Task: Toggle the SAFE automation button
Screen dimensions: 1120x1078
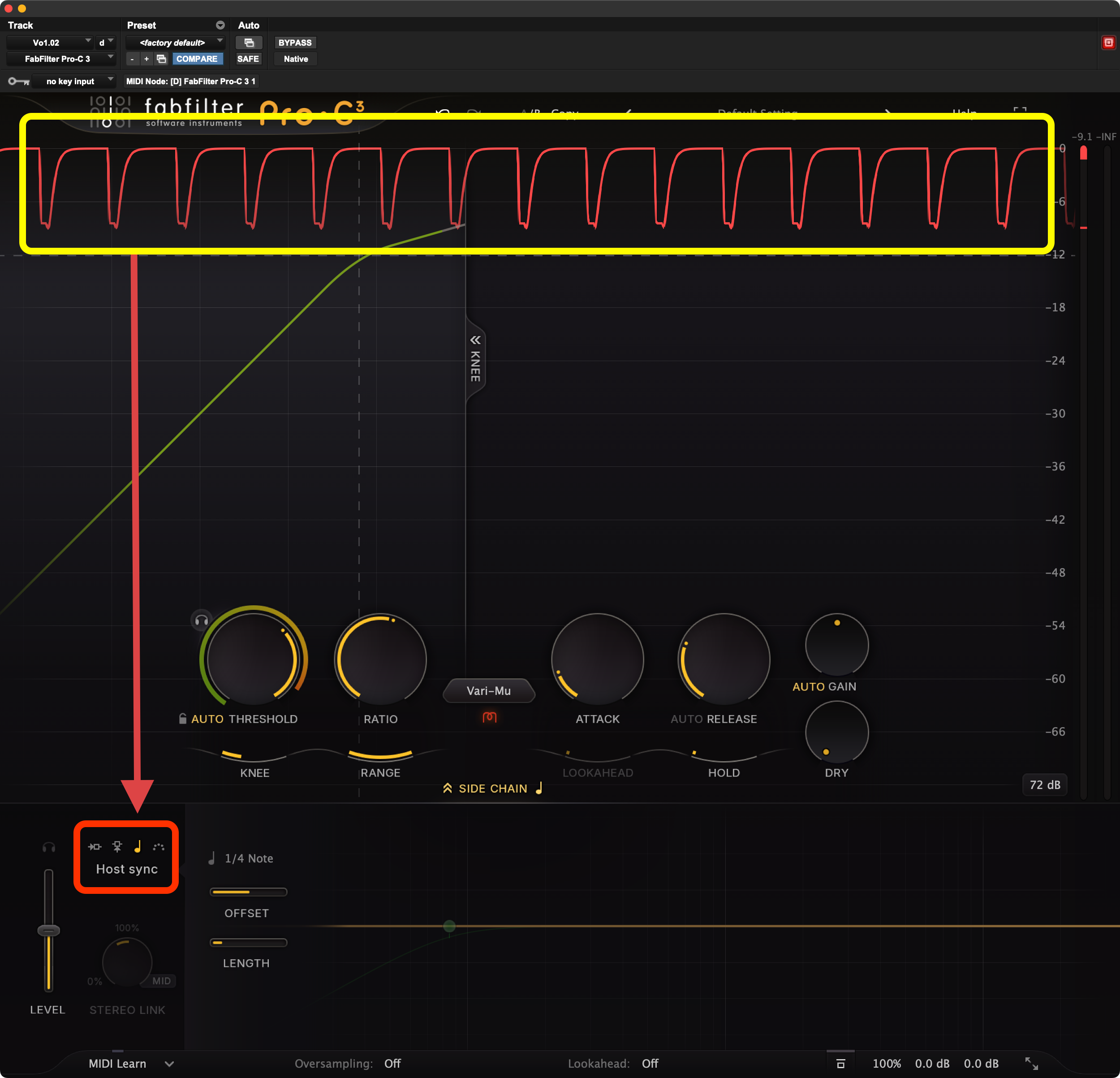Action: (248, 59)
